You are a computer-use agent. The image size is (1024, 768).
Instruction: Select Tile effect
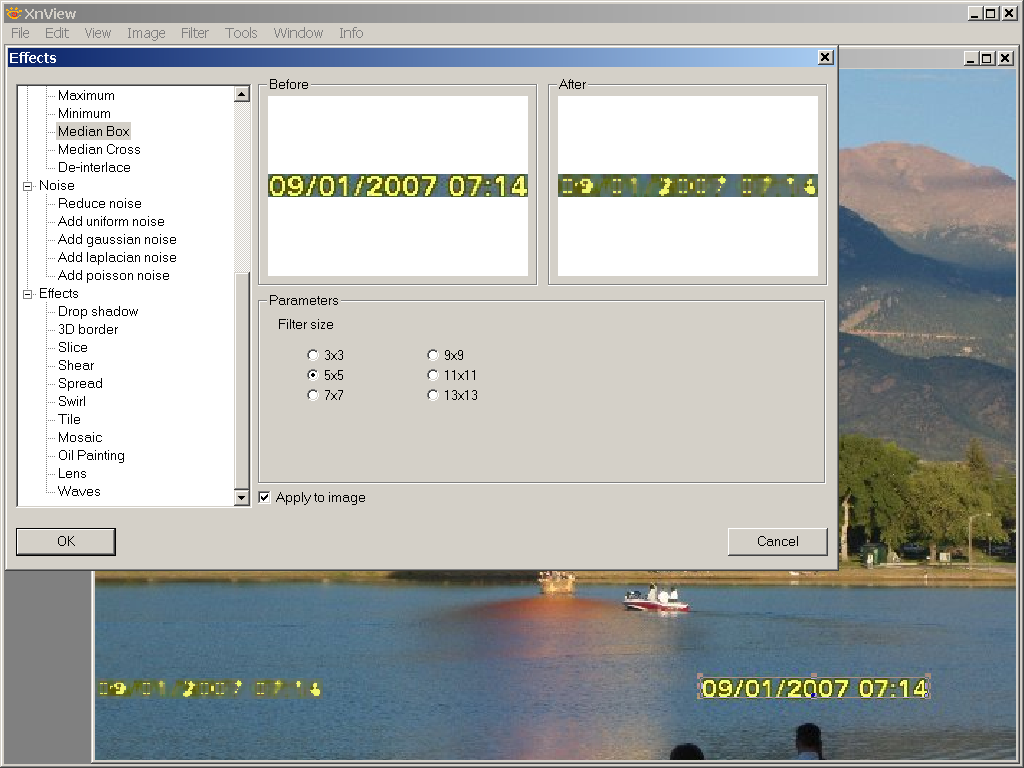click(x=69, y=419)
